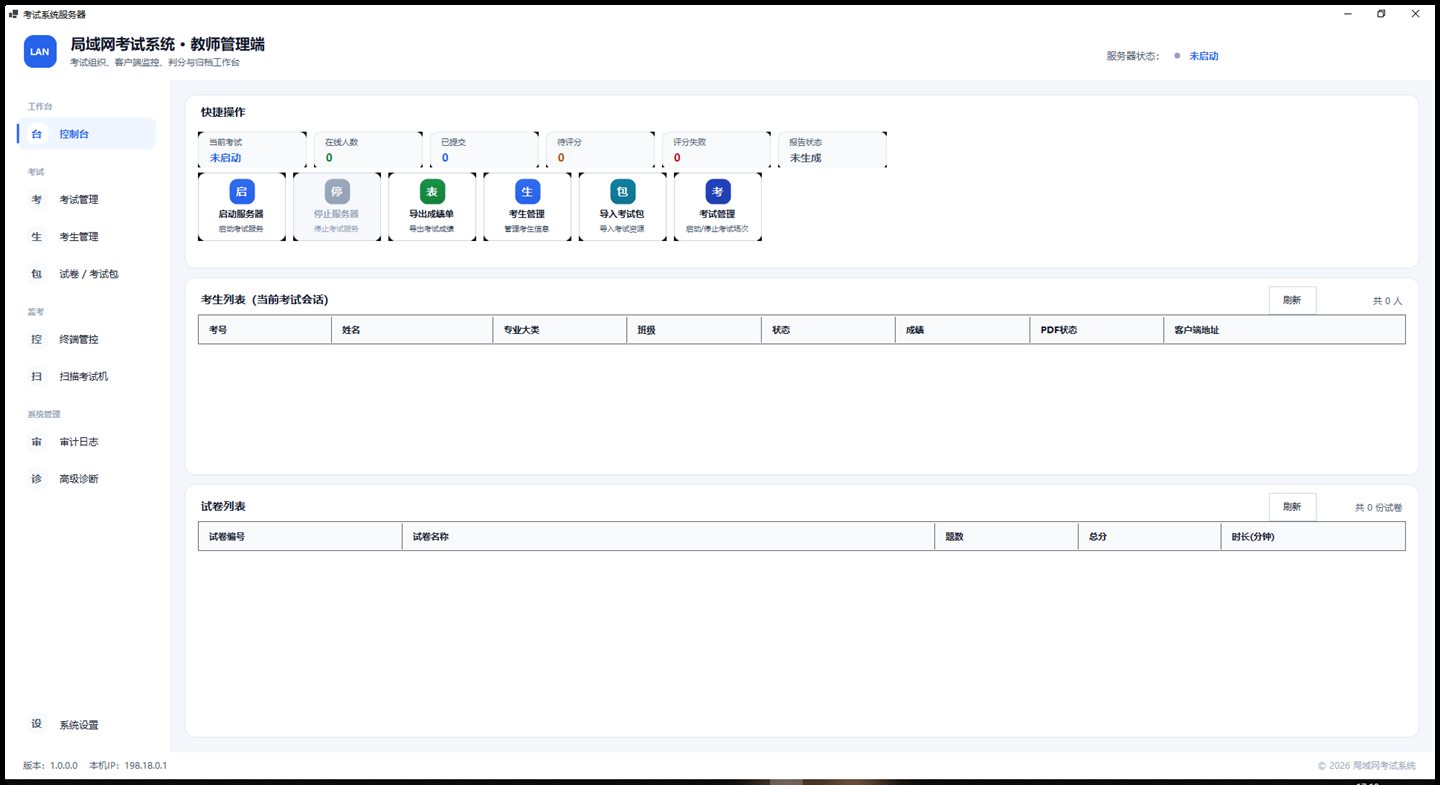Click the 试卷名称 column header

click(x=668, y=537)
